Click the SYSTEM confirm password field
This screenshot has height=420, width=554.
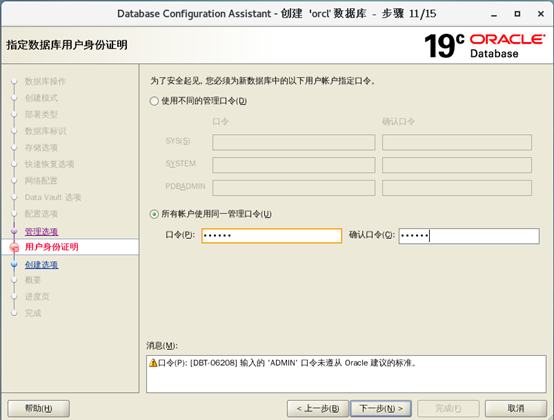click(456, 165)
